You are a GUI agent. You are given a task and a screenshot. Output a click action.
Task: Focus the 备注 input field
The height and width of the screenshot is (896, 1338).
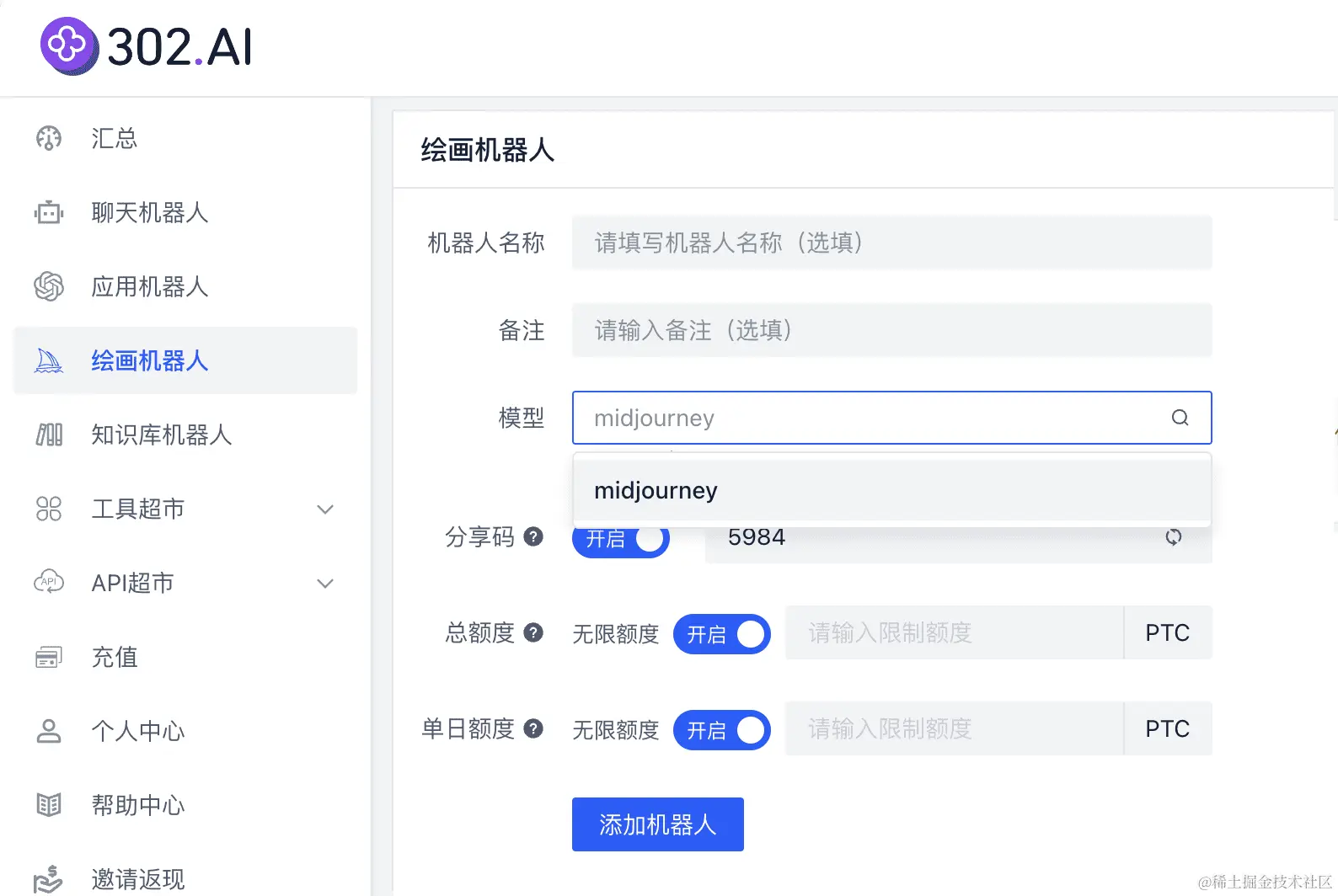click(891, 330)
